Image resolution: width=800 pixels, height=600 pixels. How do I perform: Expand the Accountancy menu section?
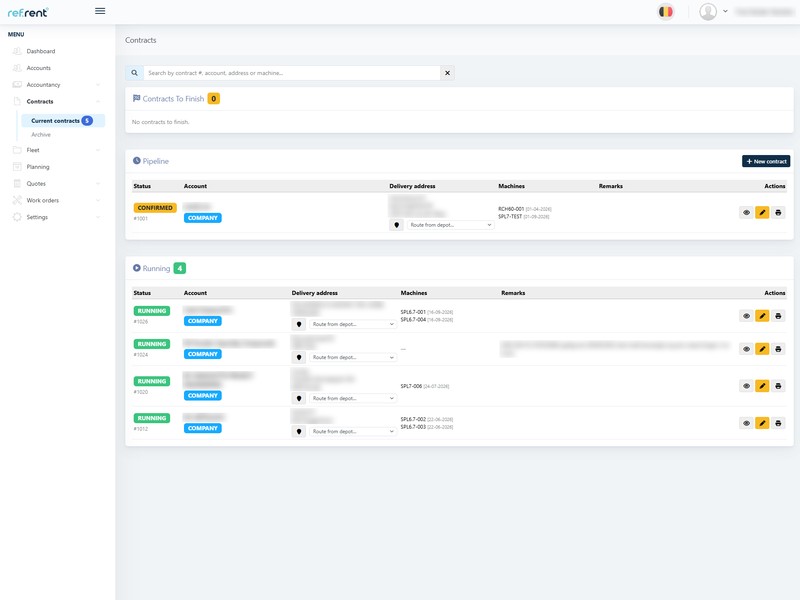(56, 85)
